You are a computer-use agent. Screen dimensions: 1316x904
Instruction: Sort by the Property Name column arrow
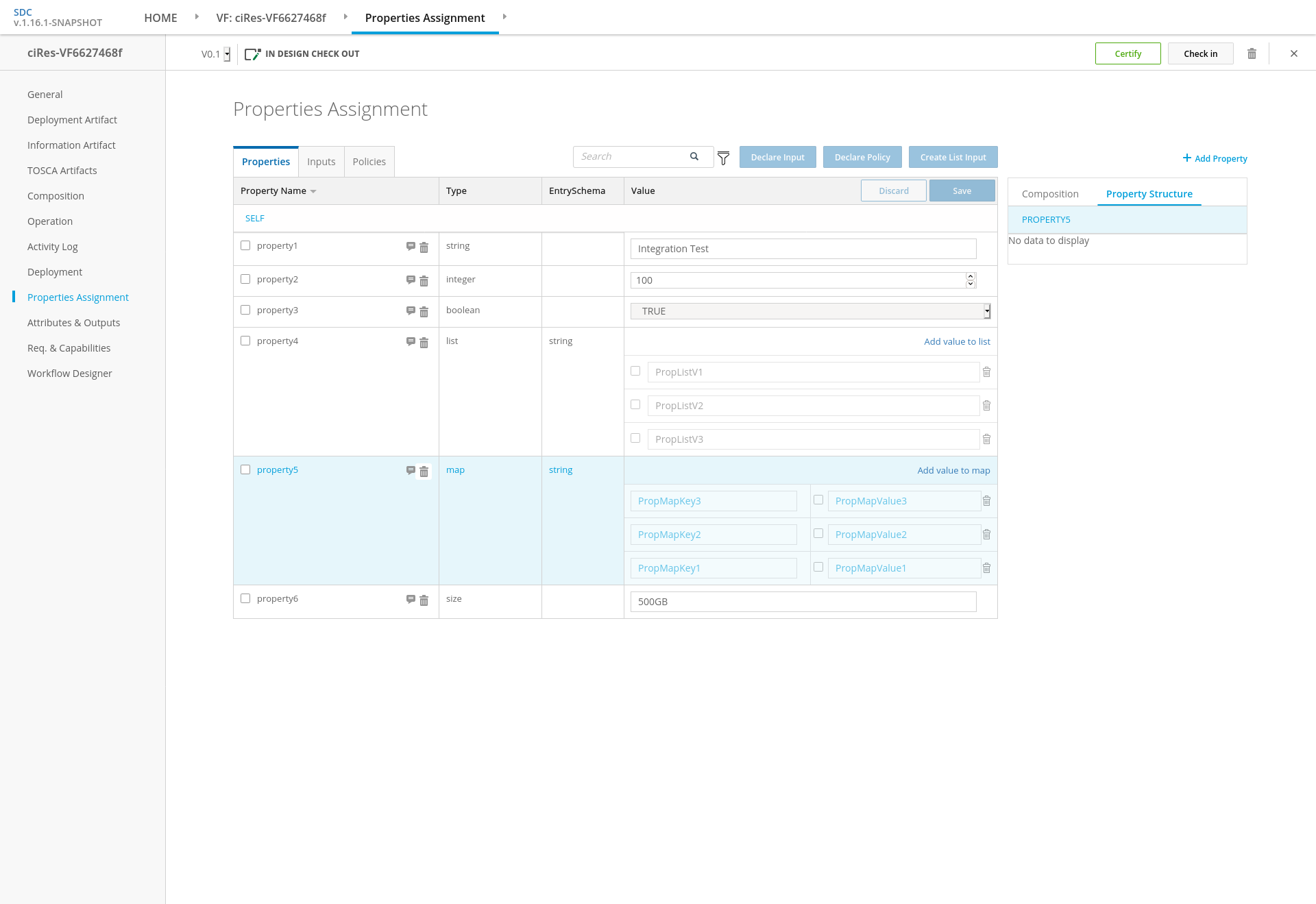click(313, 191)
